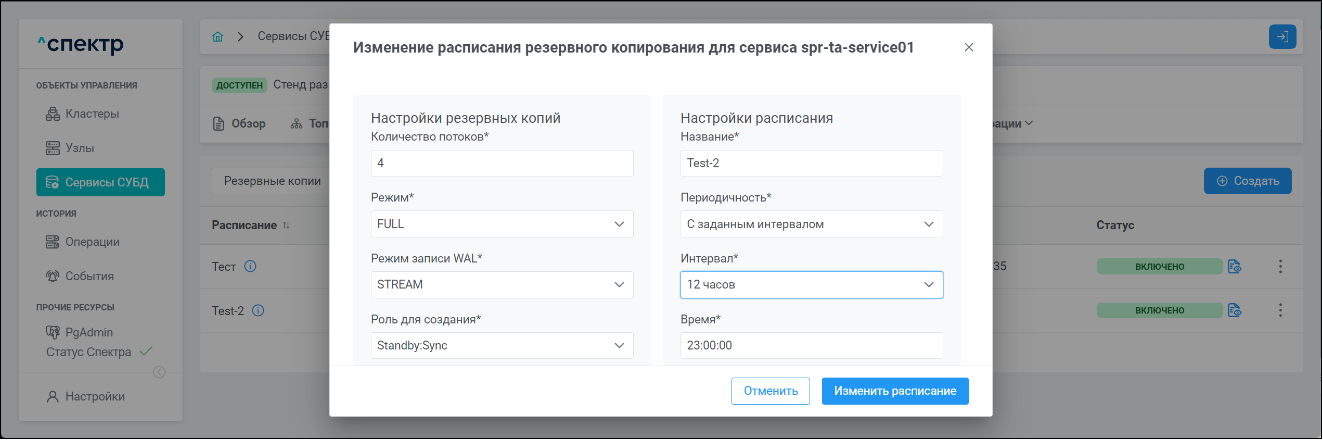Click the Количество потоков input field
The image size is (1323, 440).
[501, 164]
